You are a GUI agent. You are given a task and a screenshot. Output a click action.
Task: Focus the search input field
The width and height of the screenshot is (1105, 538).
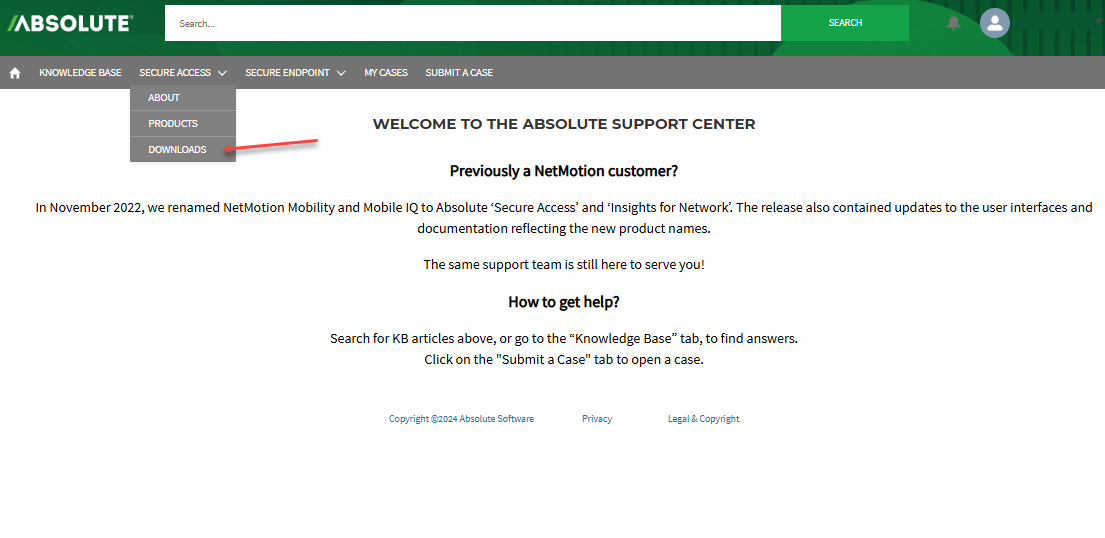472,23
